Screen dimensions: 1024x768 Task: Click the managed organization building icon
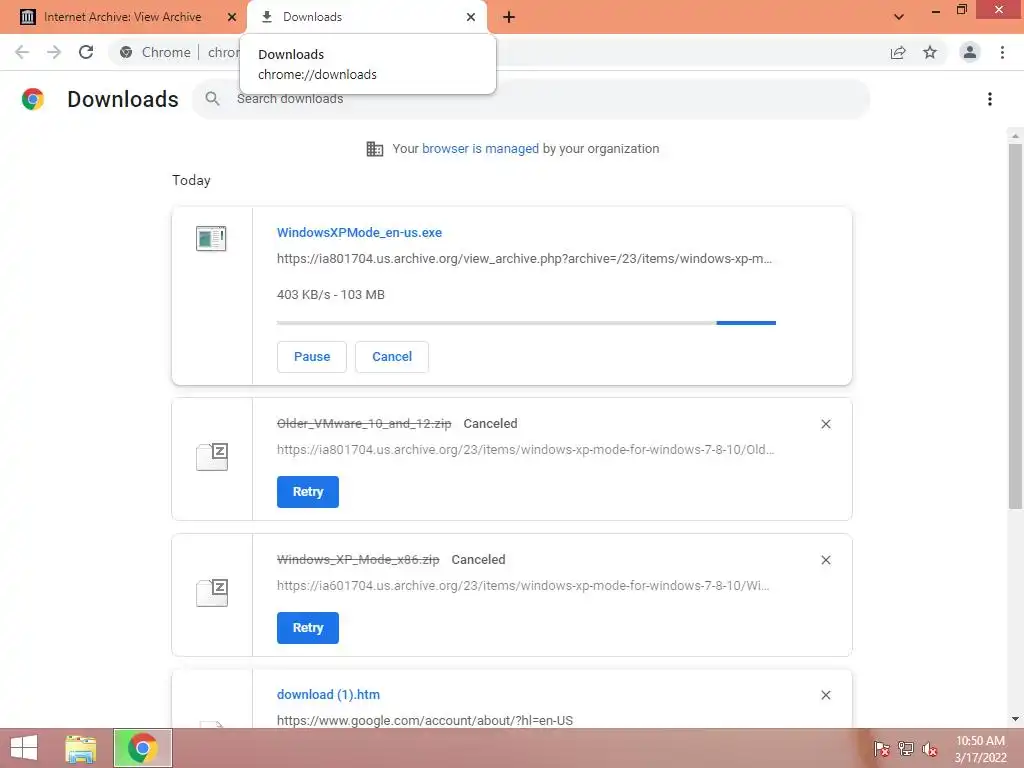point(375,149)
